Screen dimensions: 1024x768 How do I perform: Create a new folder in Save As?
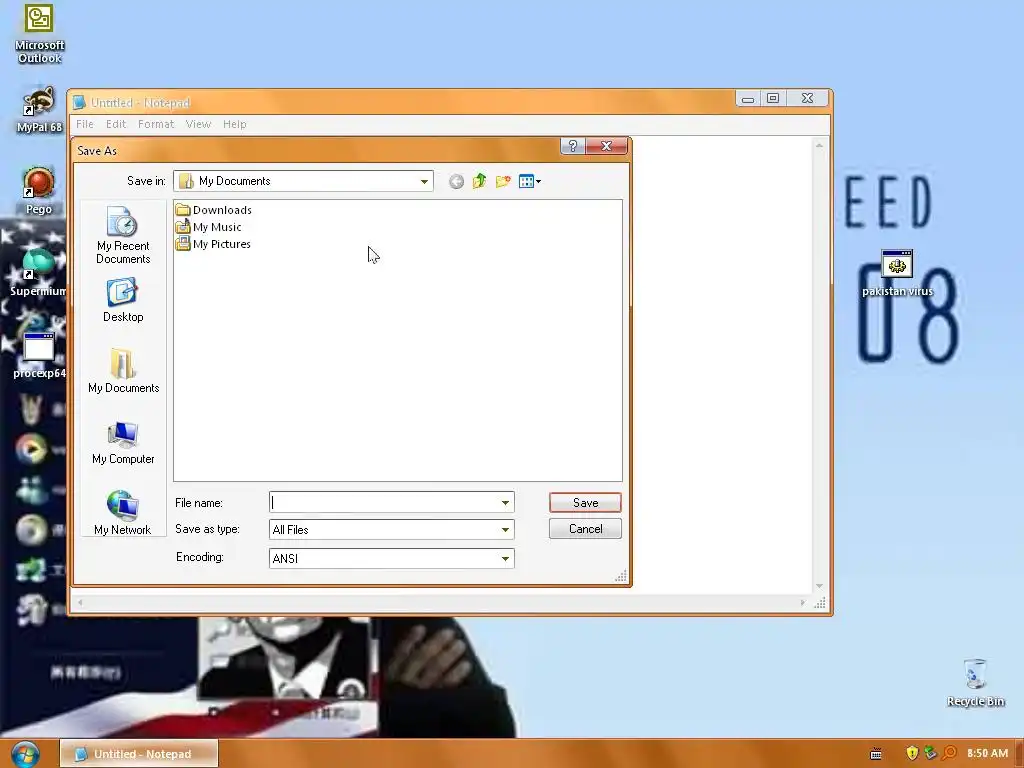tap(503, 181)
